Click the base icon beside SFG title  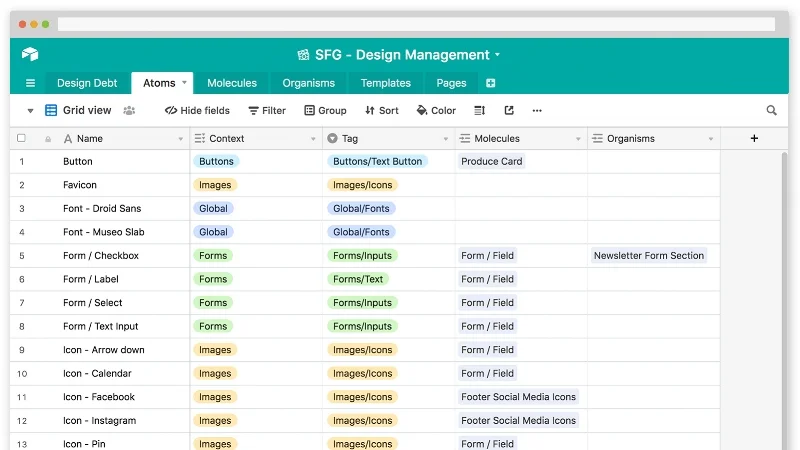pyautogui.click(x=303, y=55)
